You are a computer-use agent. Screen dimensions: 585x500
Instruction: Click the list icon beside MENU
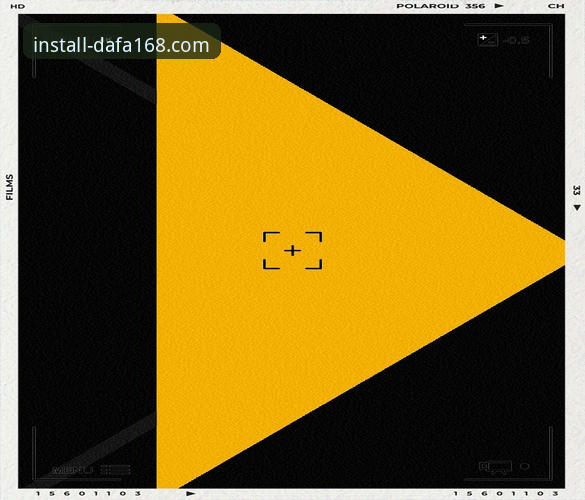coord(116,470)
